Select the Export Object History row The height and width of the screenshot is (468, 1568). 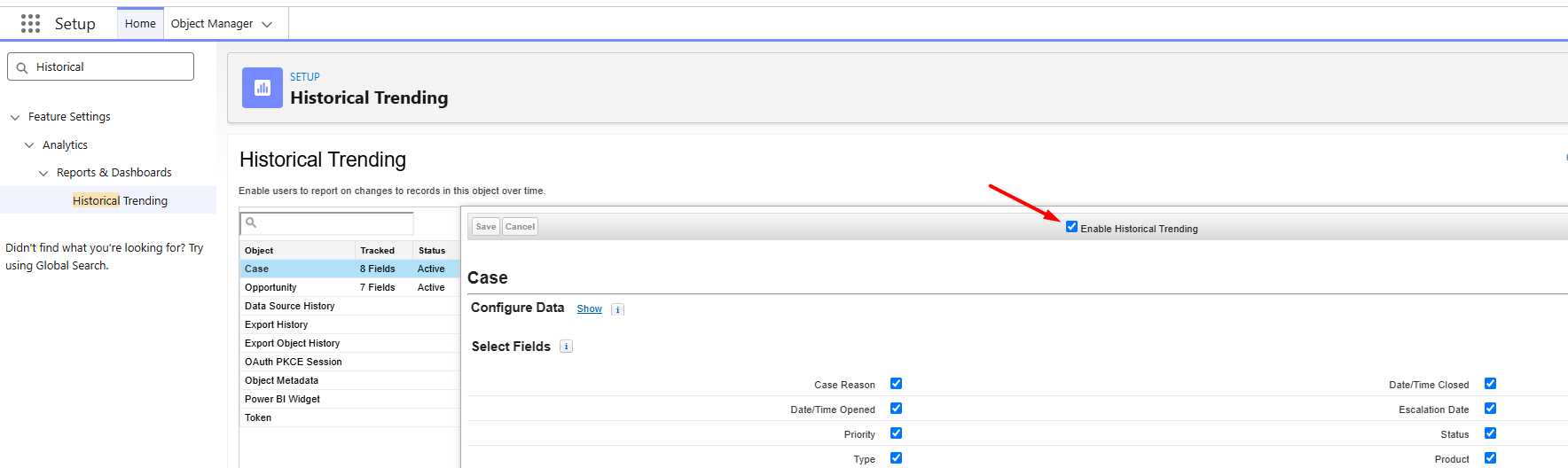(x=349, y=343)
